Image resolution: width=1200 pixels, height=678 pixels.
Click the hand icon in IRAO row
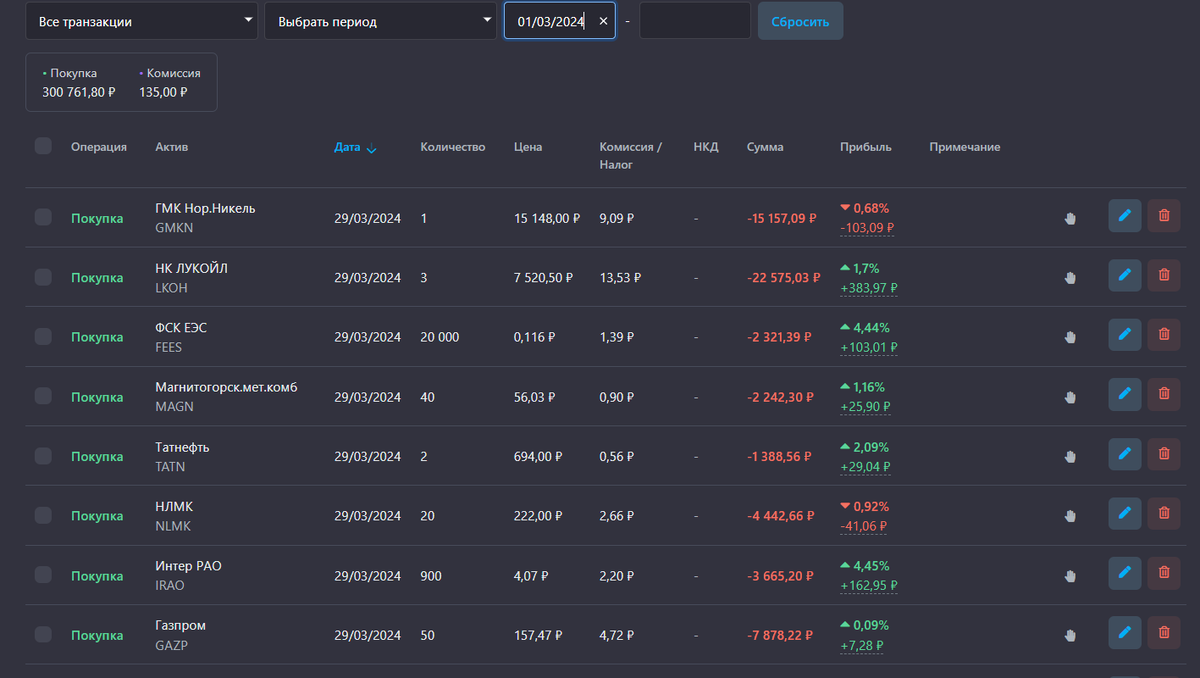coord(1070,576)
